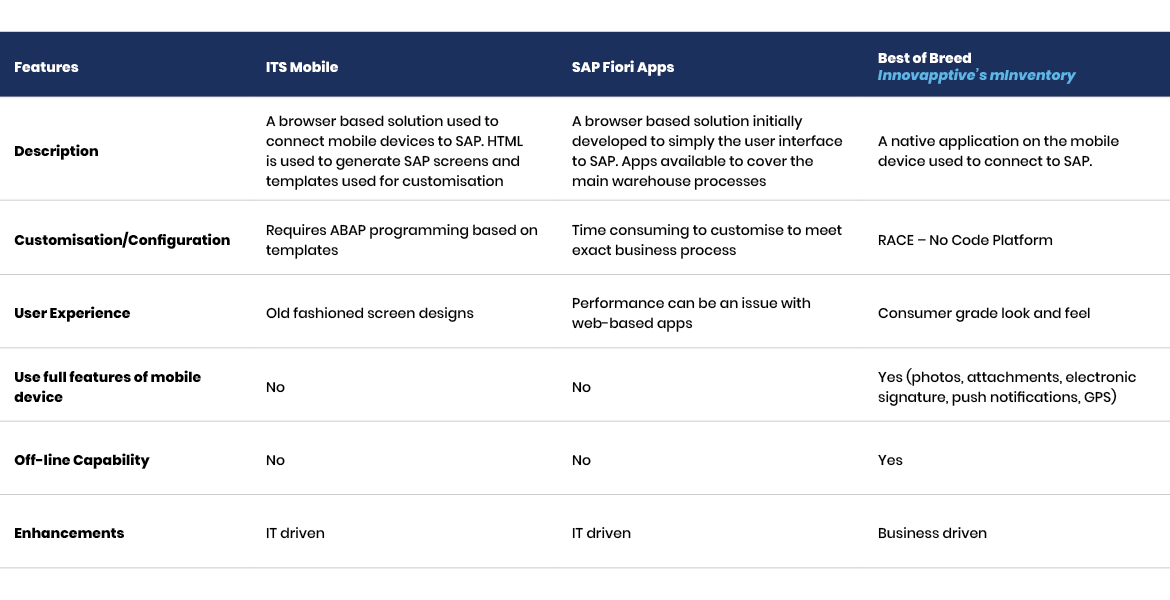Screen dimensions: 1170x600
Task: Open Innovapptive's mInventory link text
Action: (976, 76)
